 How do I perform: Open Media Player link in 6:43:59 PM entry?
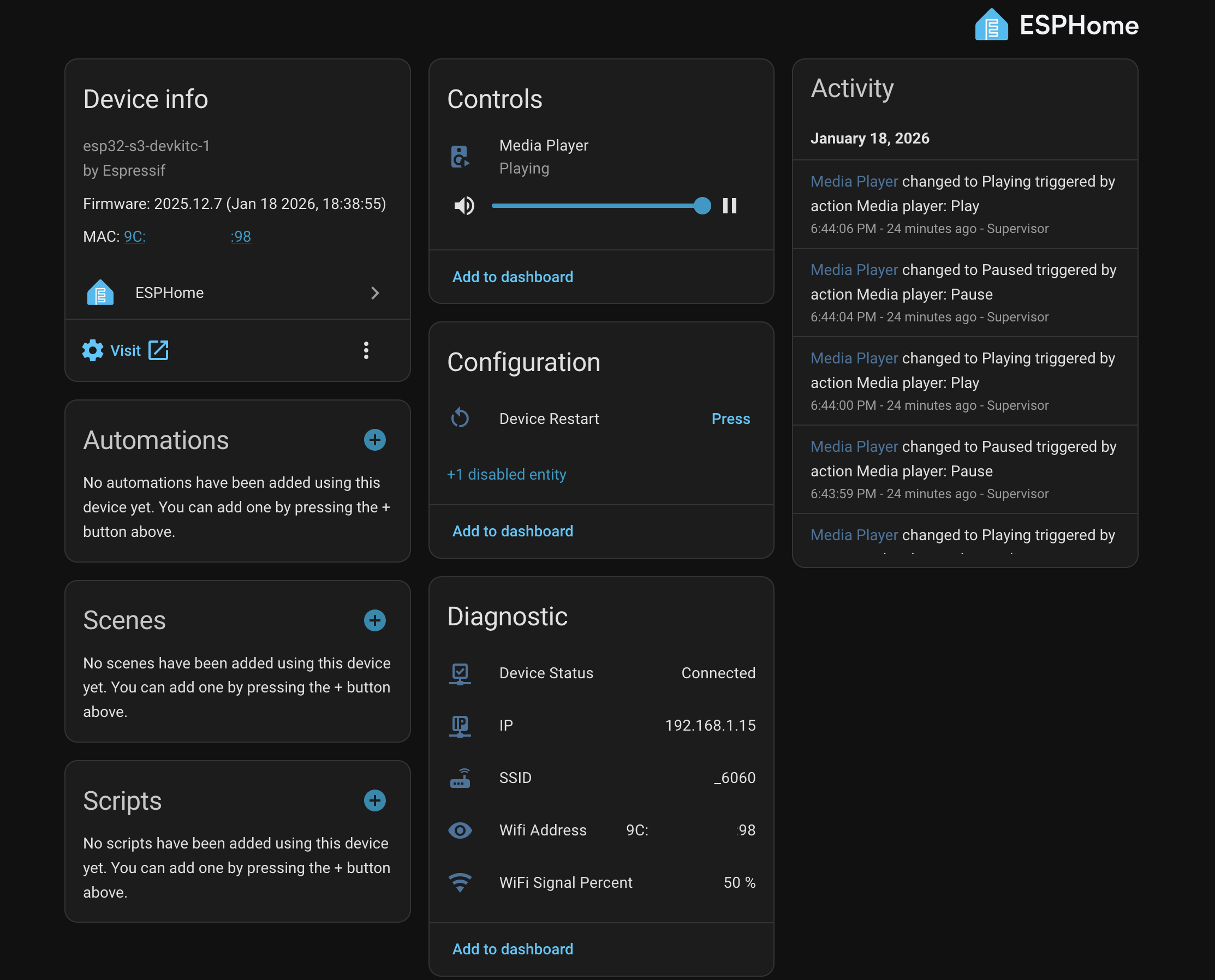click(x=854, y=446)
